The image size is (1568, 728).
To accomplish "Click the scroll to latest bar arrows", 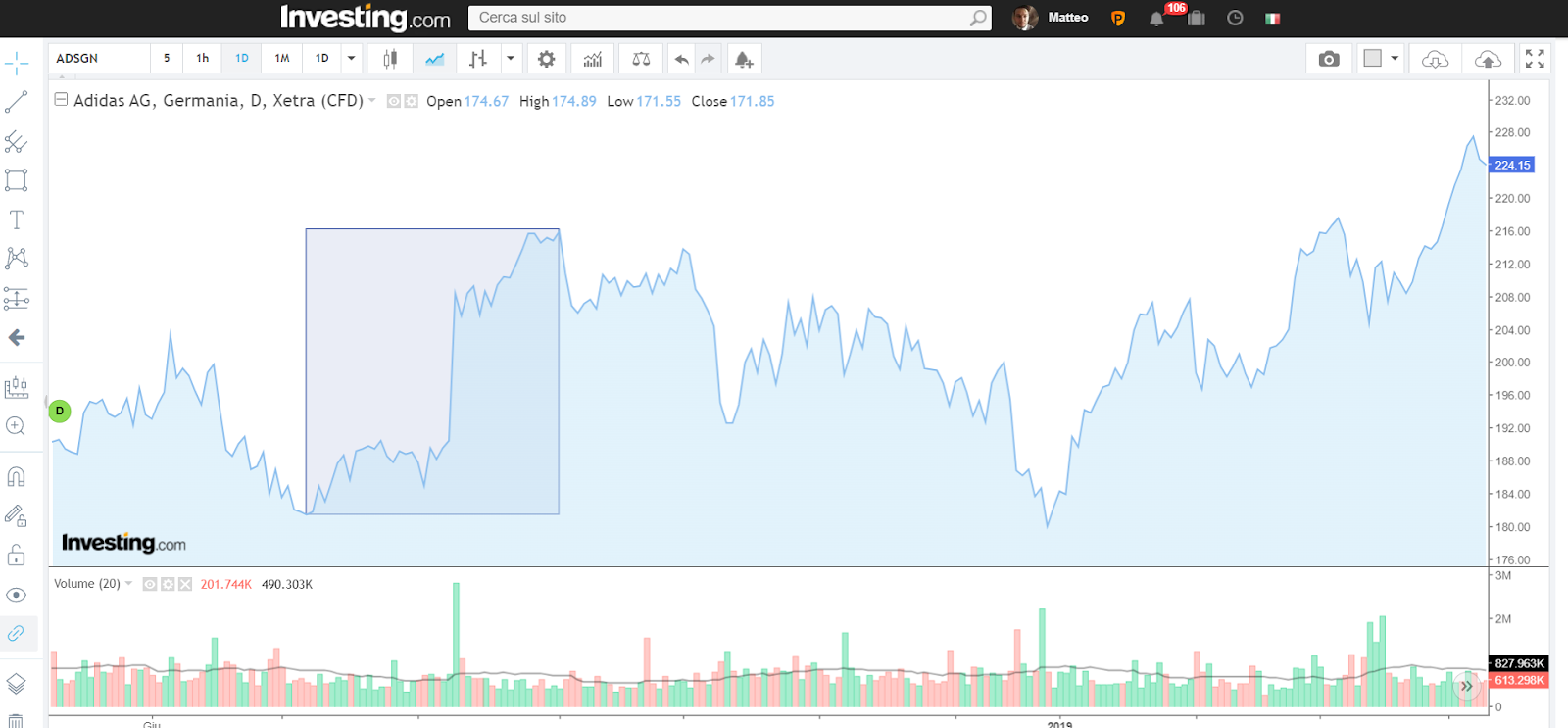I will point(1467,686).
